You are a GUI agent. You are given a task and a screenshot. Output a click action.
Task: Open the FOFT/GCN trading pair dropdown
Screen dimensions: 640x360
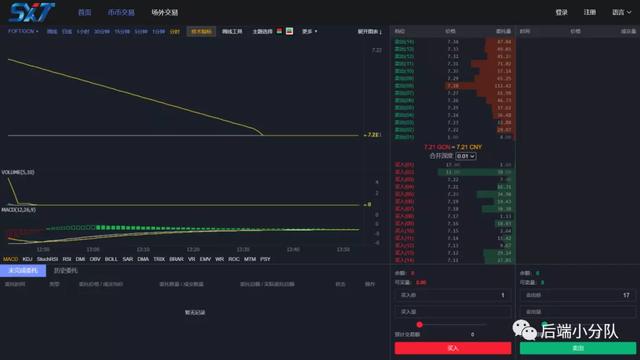point(23,31)
